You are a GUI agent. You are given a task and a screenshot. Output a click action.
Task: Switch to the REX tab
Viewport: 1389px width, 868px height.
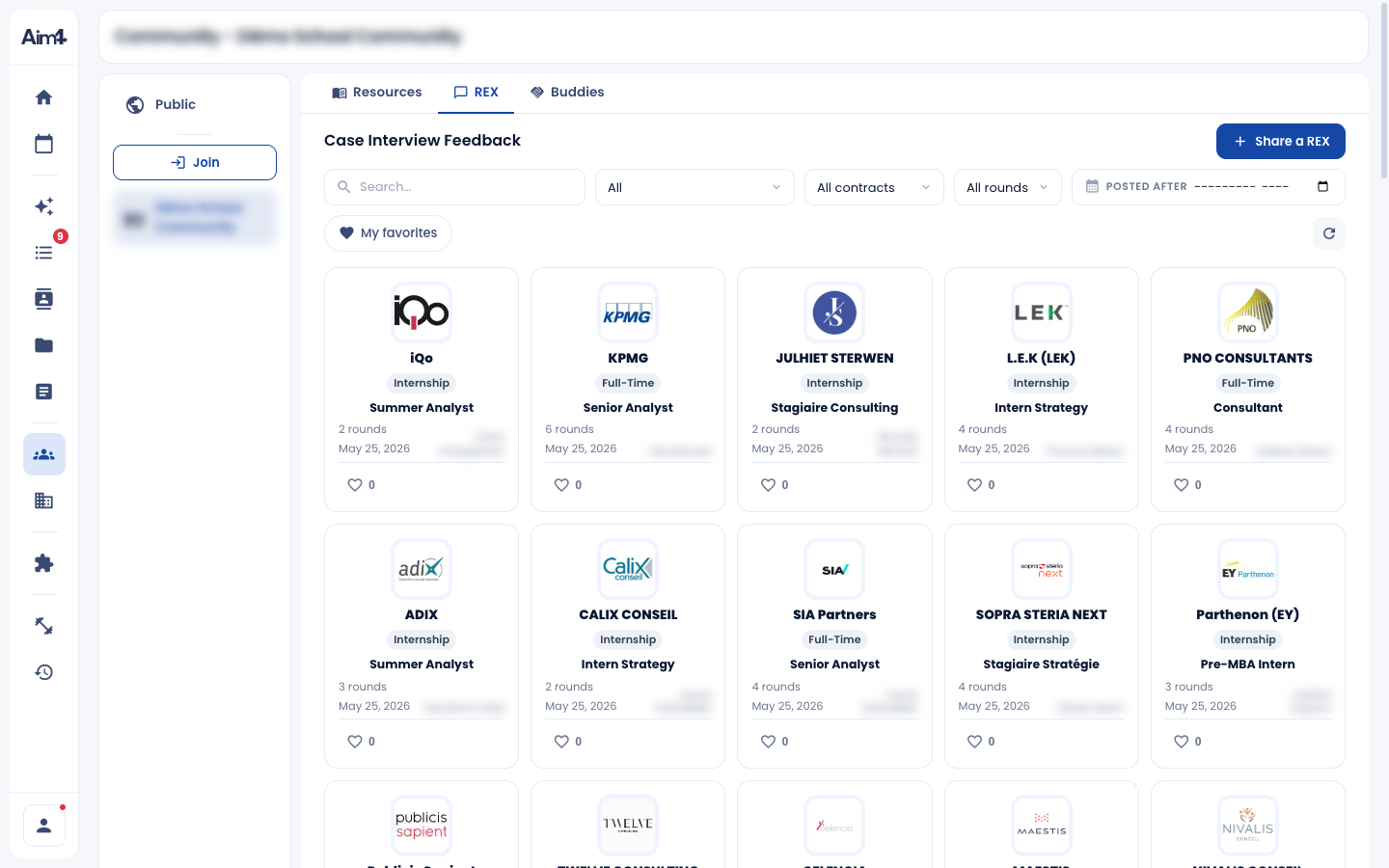click(x=477, y=93)
